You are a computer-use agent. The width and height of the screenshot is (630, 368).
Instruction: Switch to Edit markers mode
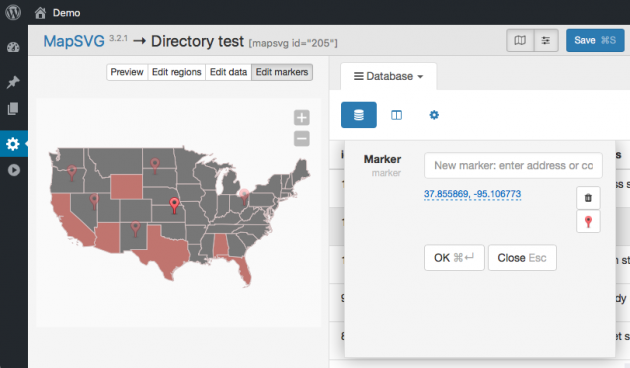tap(282, 72)
